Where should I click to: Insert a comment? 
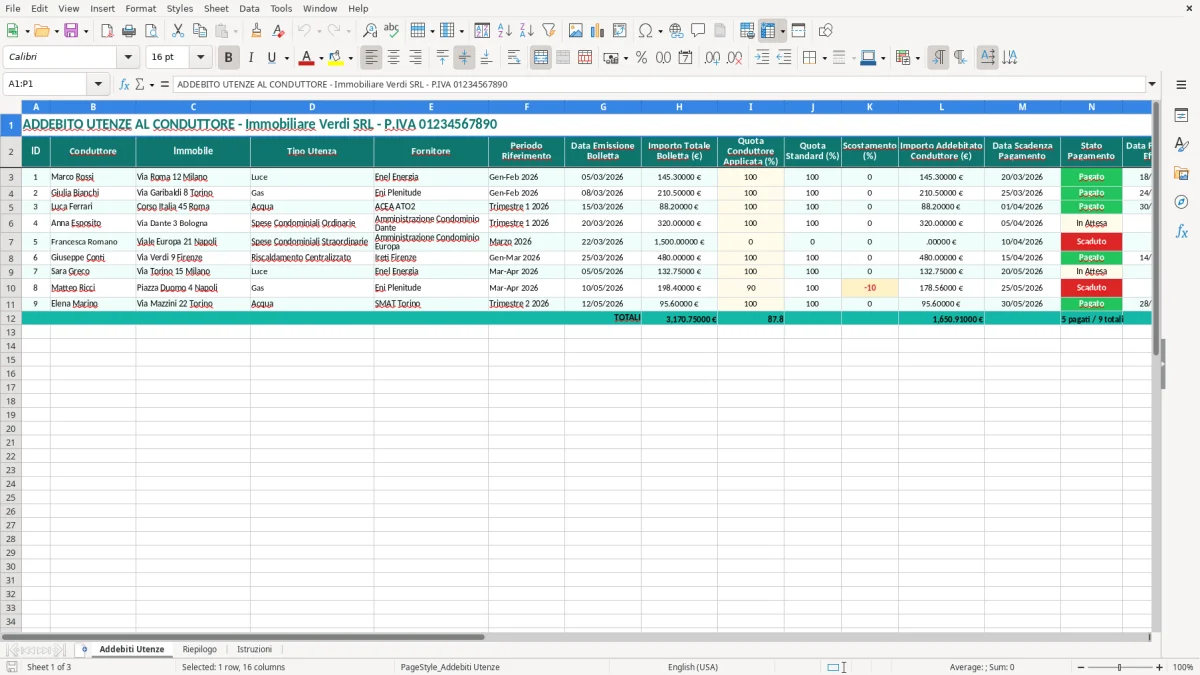tap(698, 31)
